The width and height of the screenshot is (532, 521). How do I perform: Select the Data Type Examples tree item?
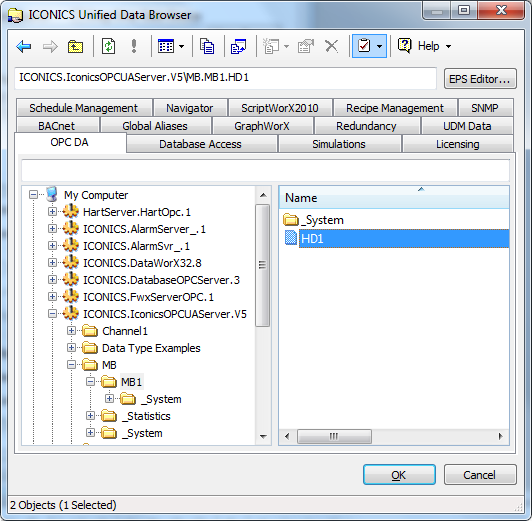tap(151, 348)
